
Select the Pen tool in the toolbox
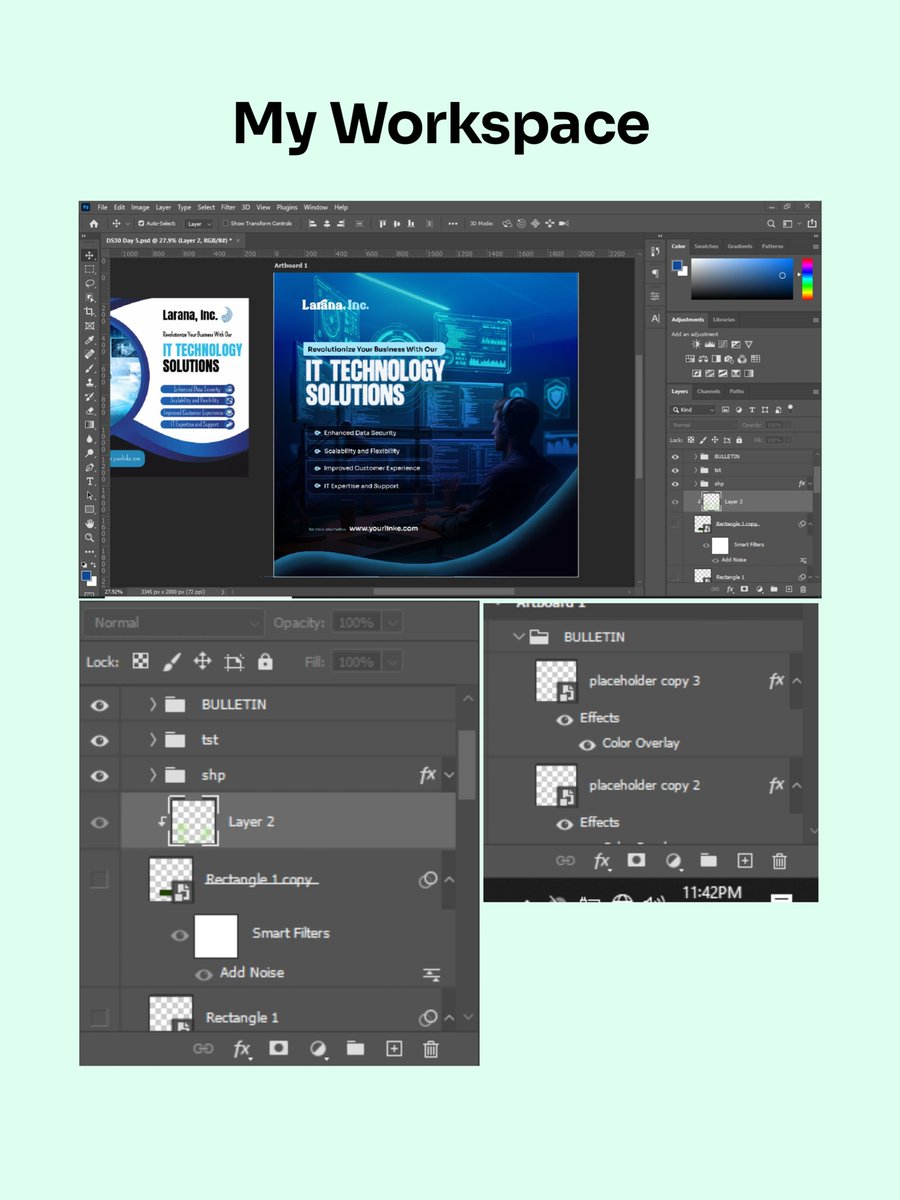[89, 467]
